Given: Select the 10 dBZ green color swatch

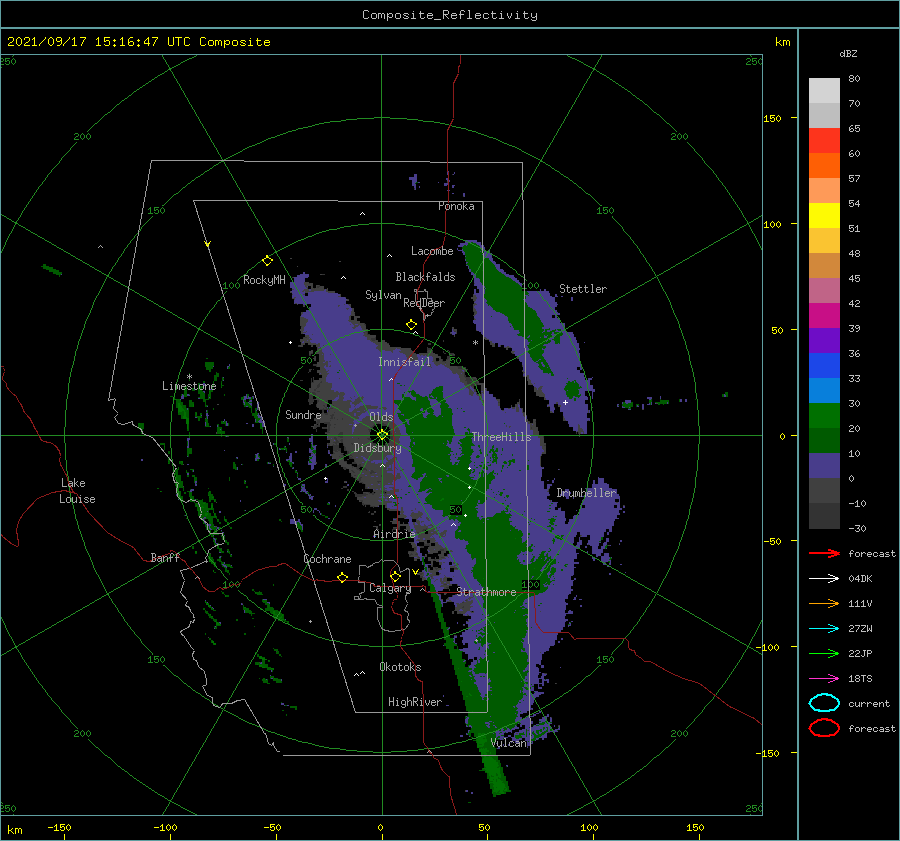Looking at the screenshot, I should click(x=824, y=440).
